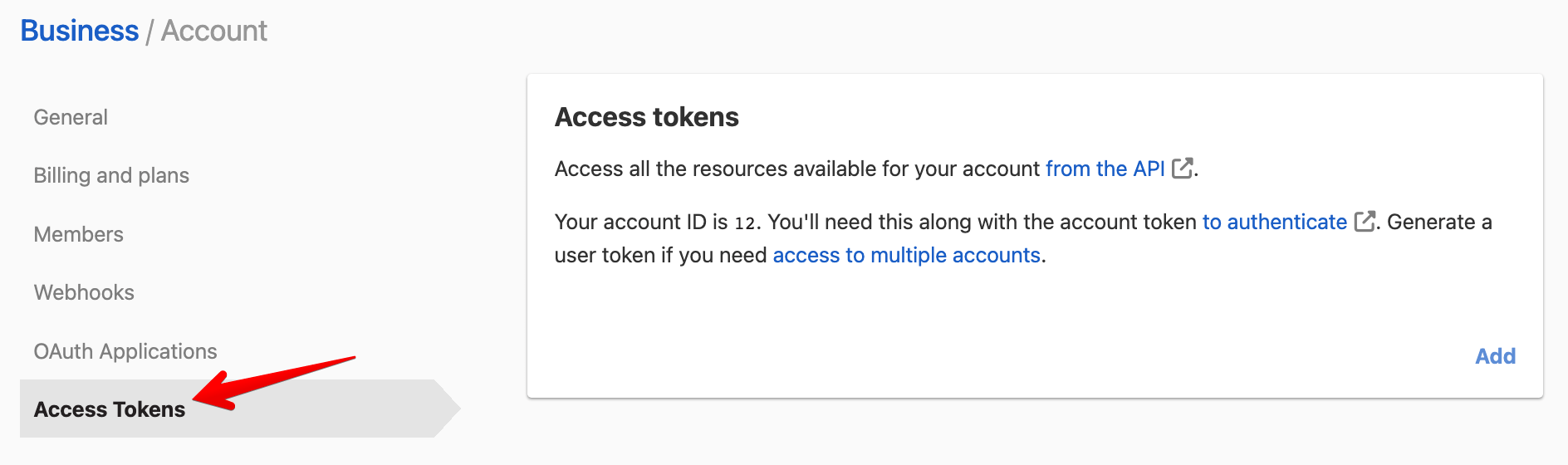Click the account ID value 12
1568x465 pixels.
click(745, 223)
